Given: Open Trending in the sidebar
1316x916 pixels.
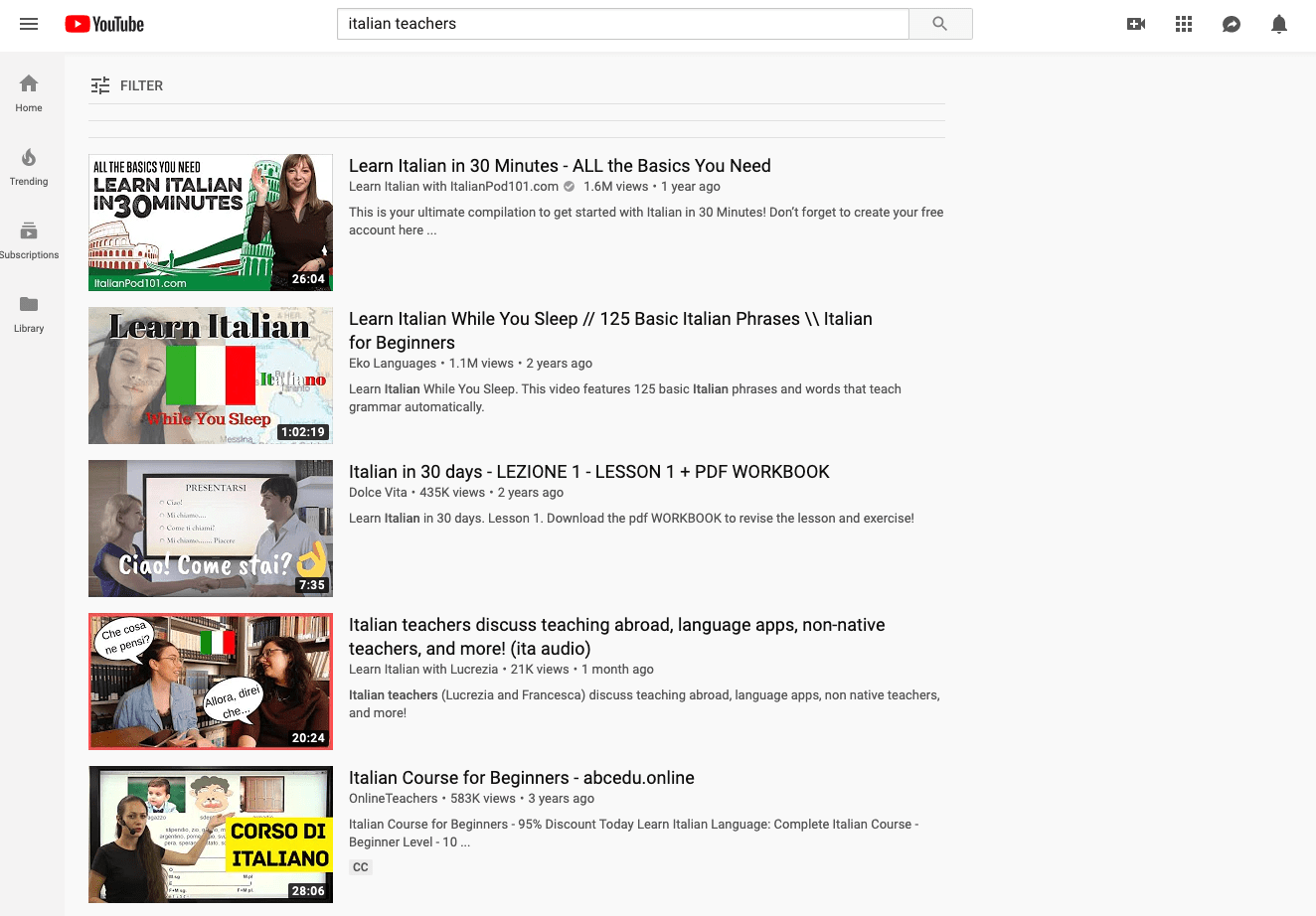Looking at the screenshot, I should coord(29,167).
